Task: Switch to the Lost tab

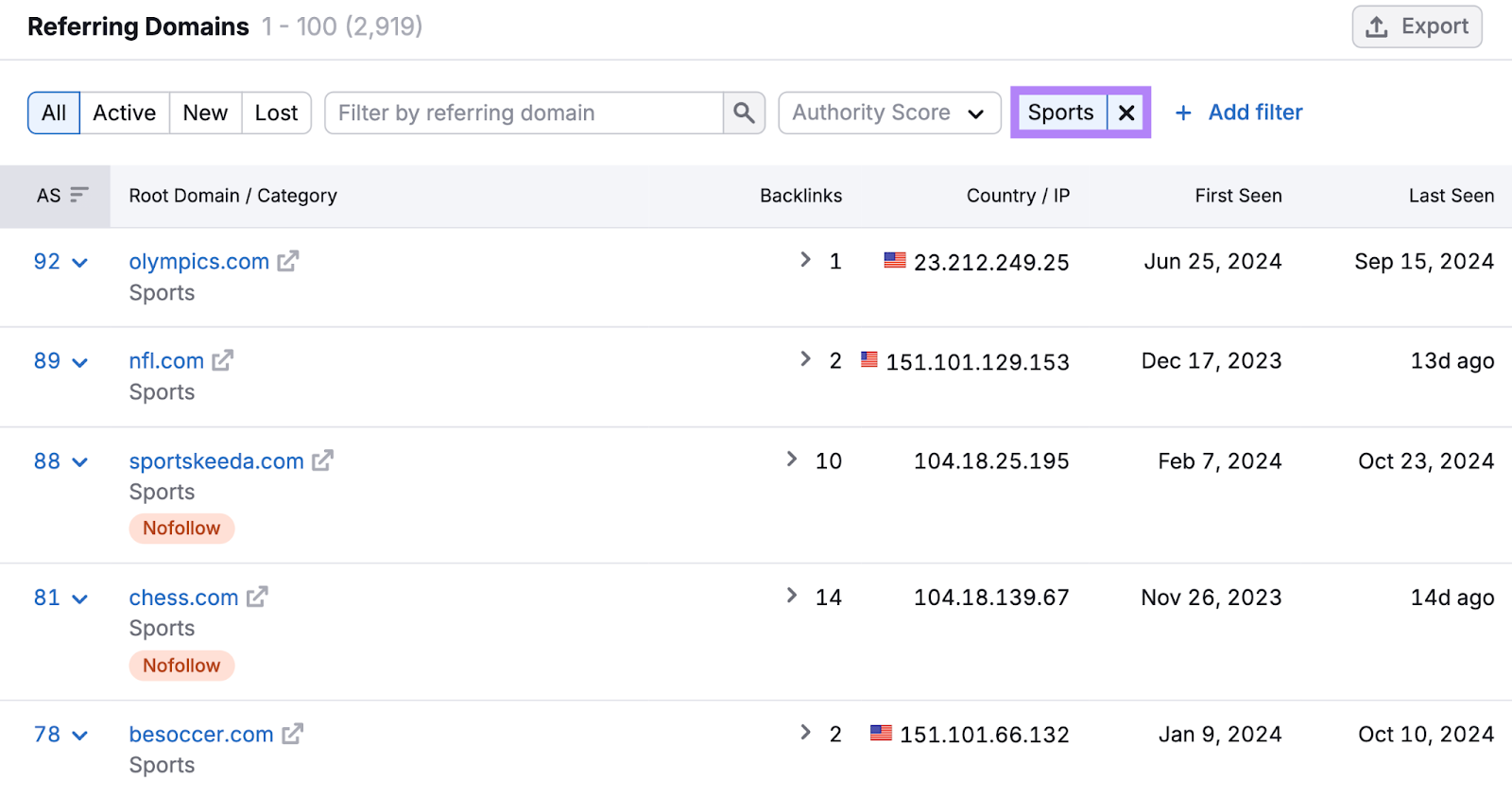Action: click(276, 113)
